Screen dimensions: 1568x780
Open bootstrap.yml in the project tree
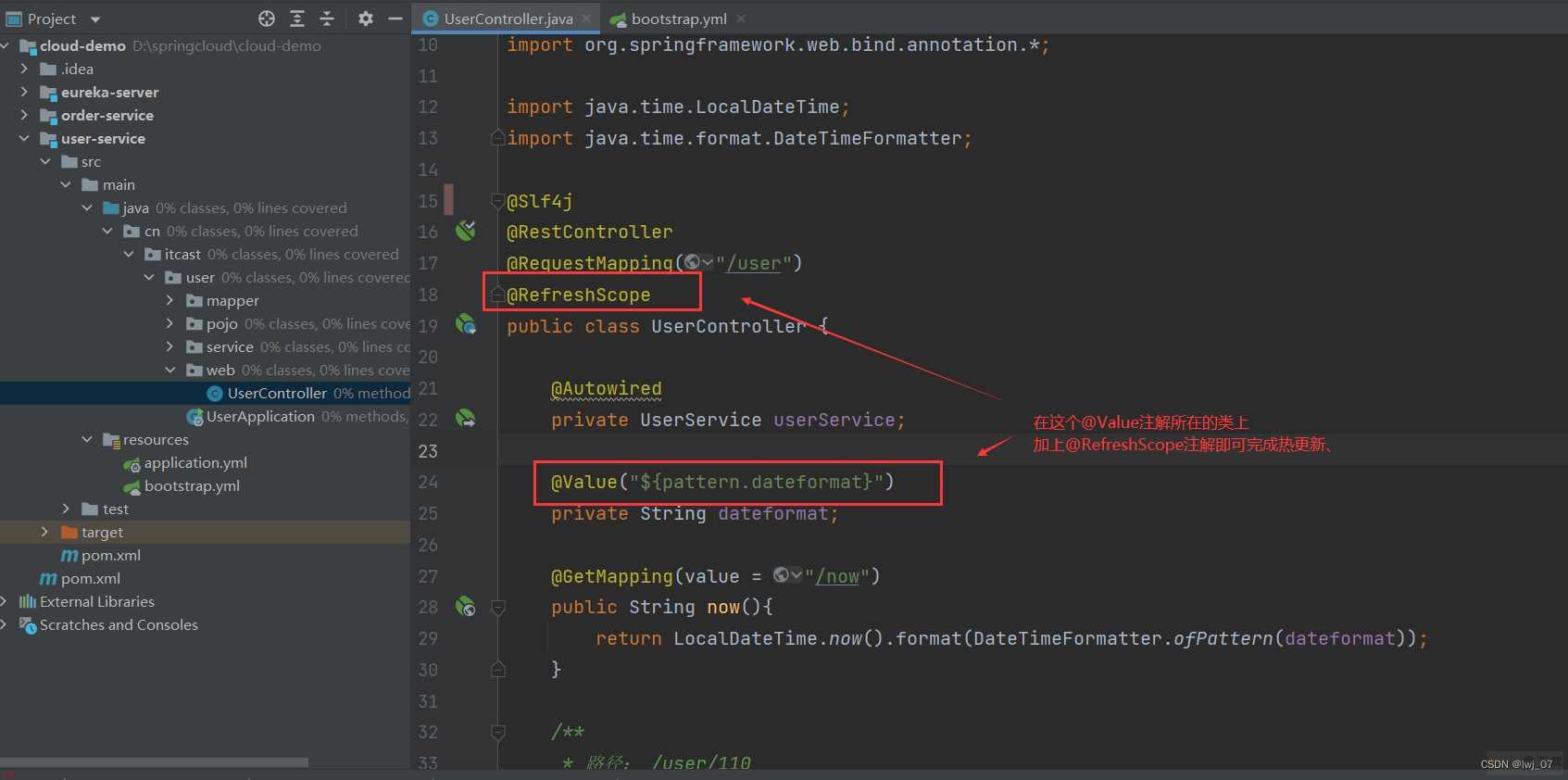[x=192, y=485]
